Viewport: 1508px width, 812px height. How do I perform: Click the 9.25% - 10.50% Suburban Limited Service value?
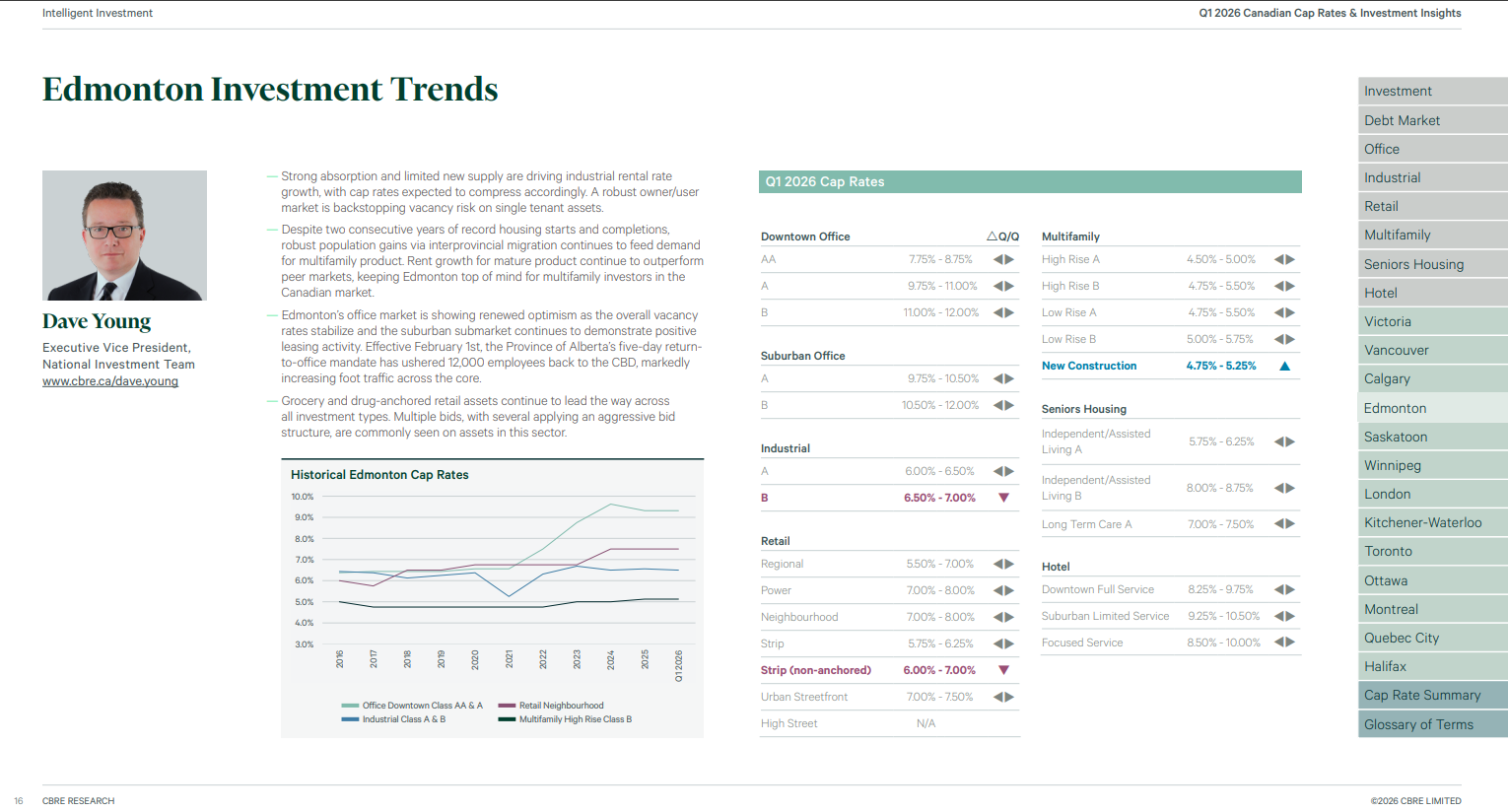click(1223, 616)
